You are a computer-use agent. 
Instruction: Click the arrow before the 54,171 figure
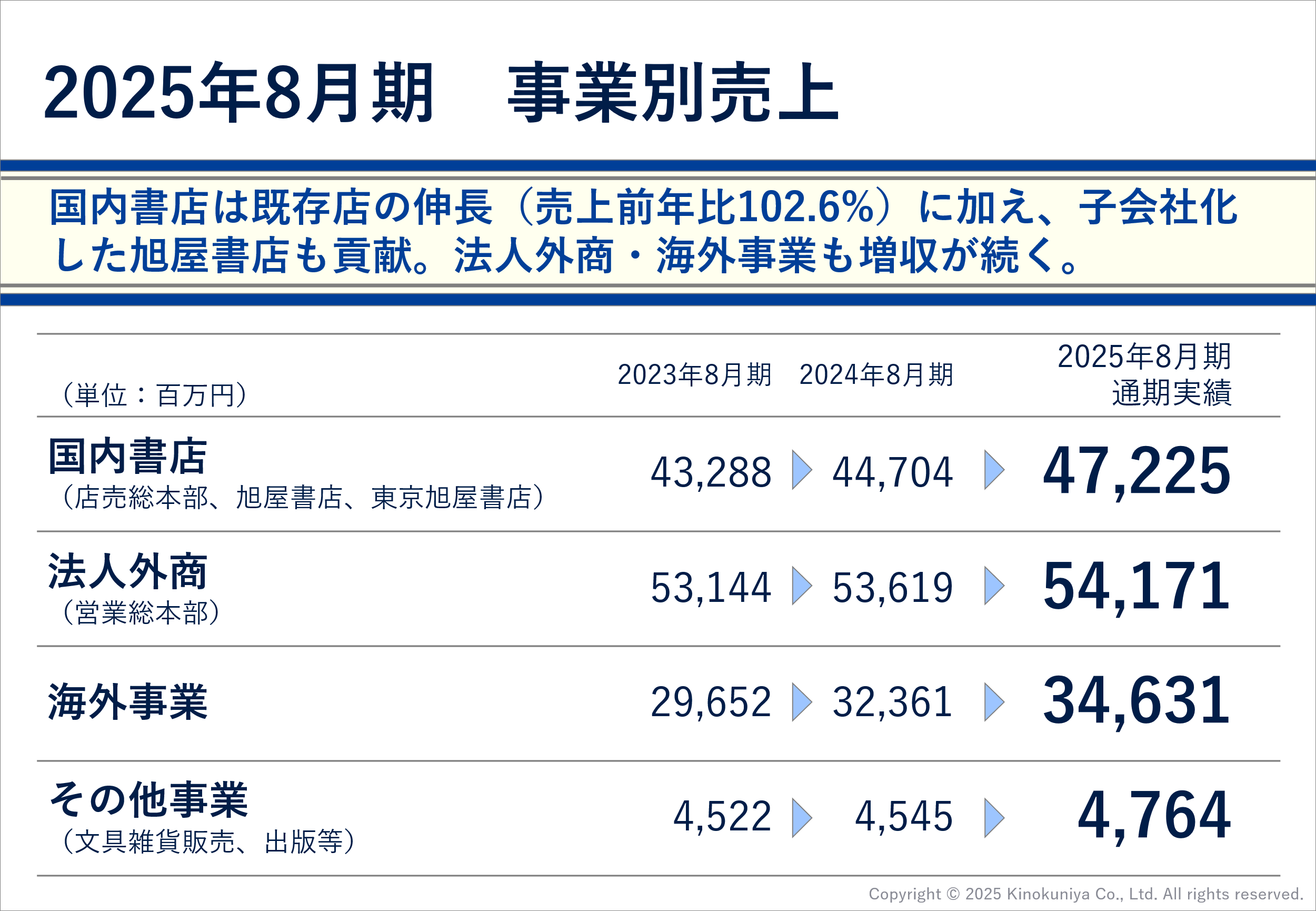[994, 586]
